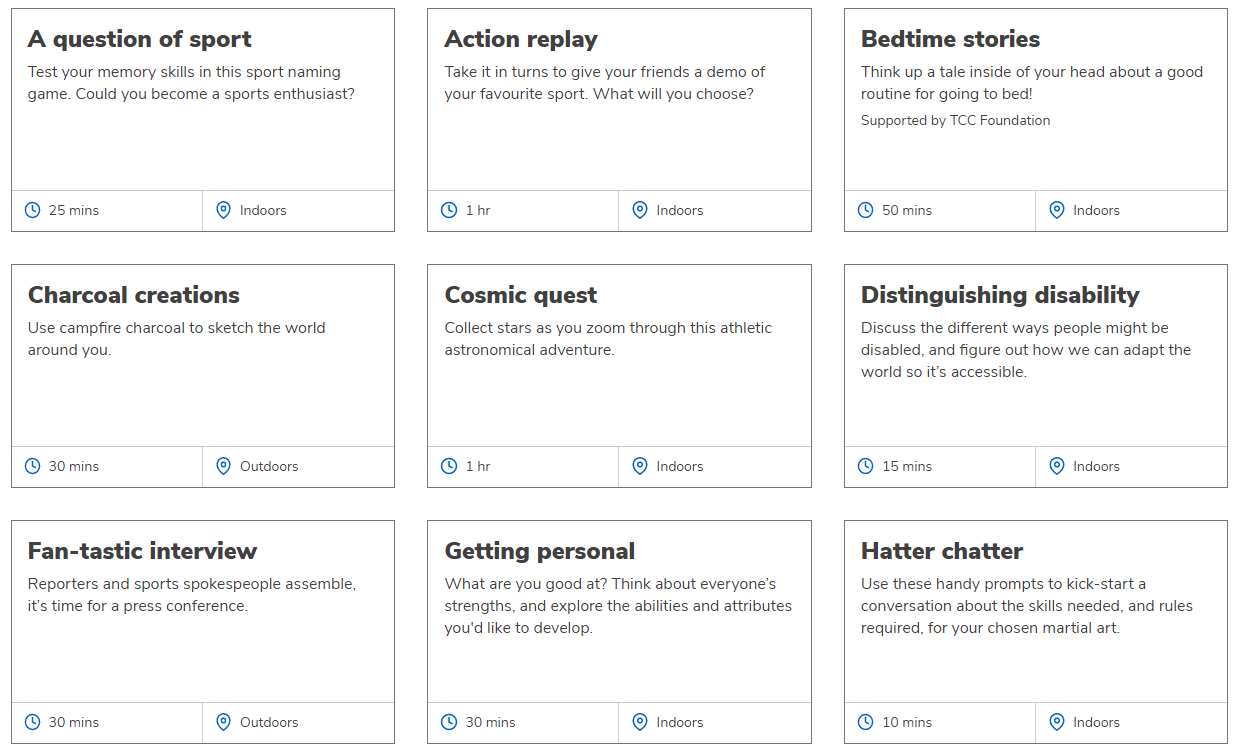Open the Getting personal activity title
Viewport: 1237px width, 751px height.
click(x=539, y=551)
